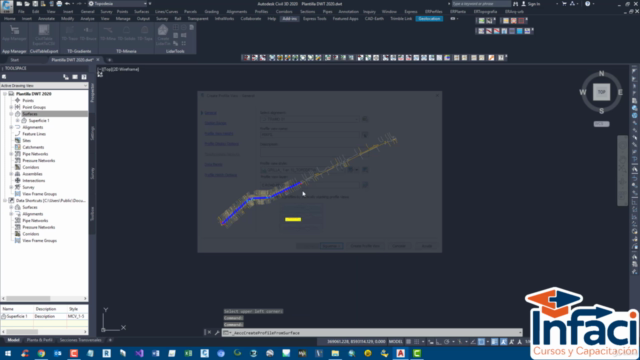Open the Settings side tab of Toolspace

coord(92,133)
